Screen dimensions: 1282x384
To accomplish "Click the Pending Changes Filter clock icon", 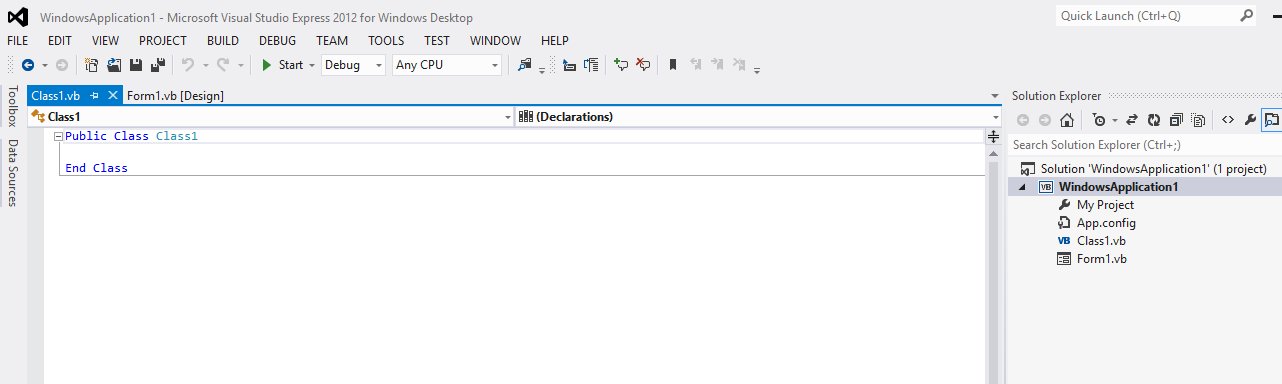I will (1098, 121).
